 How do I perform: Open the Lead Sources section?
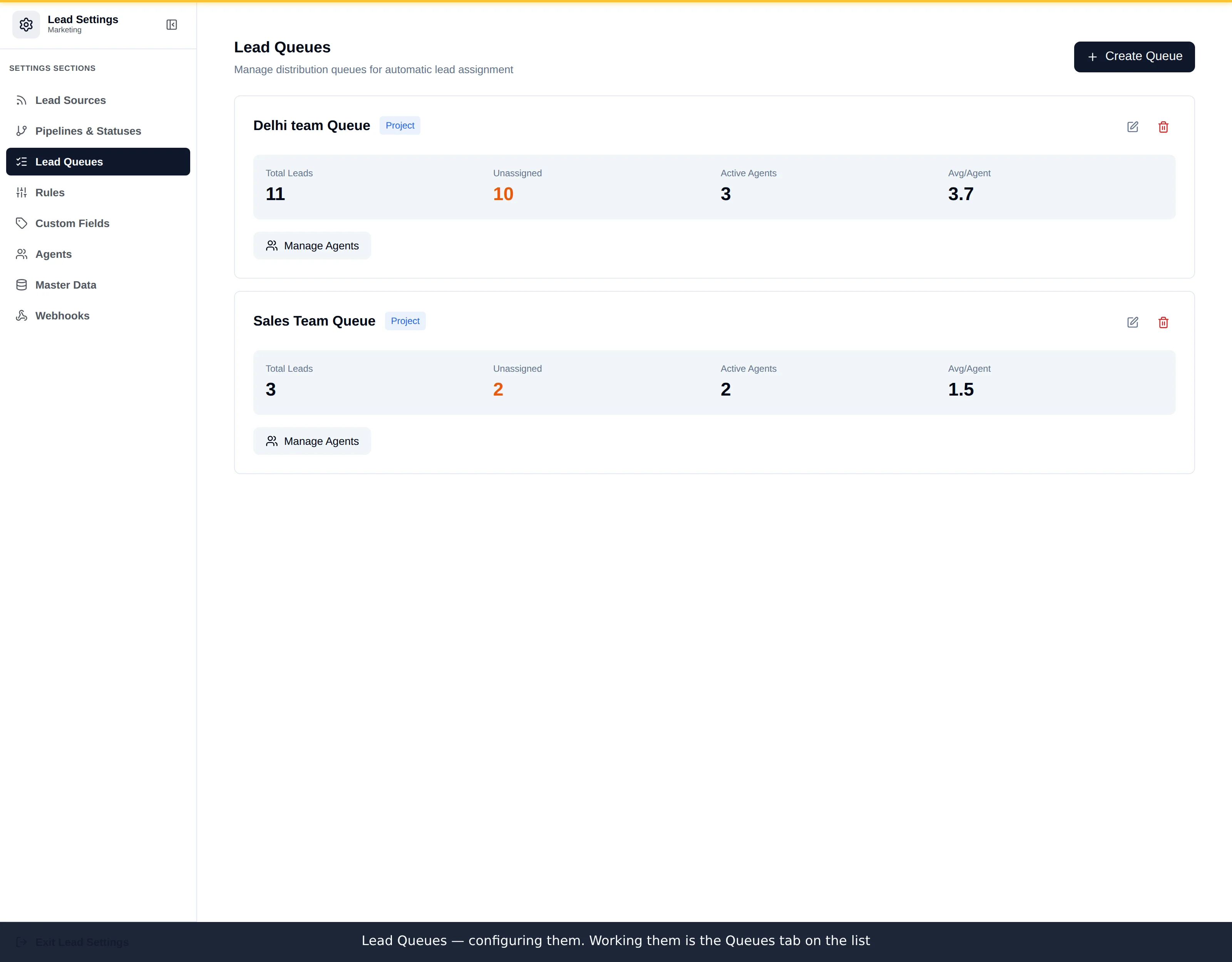98,100
